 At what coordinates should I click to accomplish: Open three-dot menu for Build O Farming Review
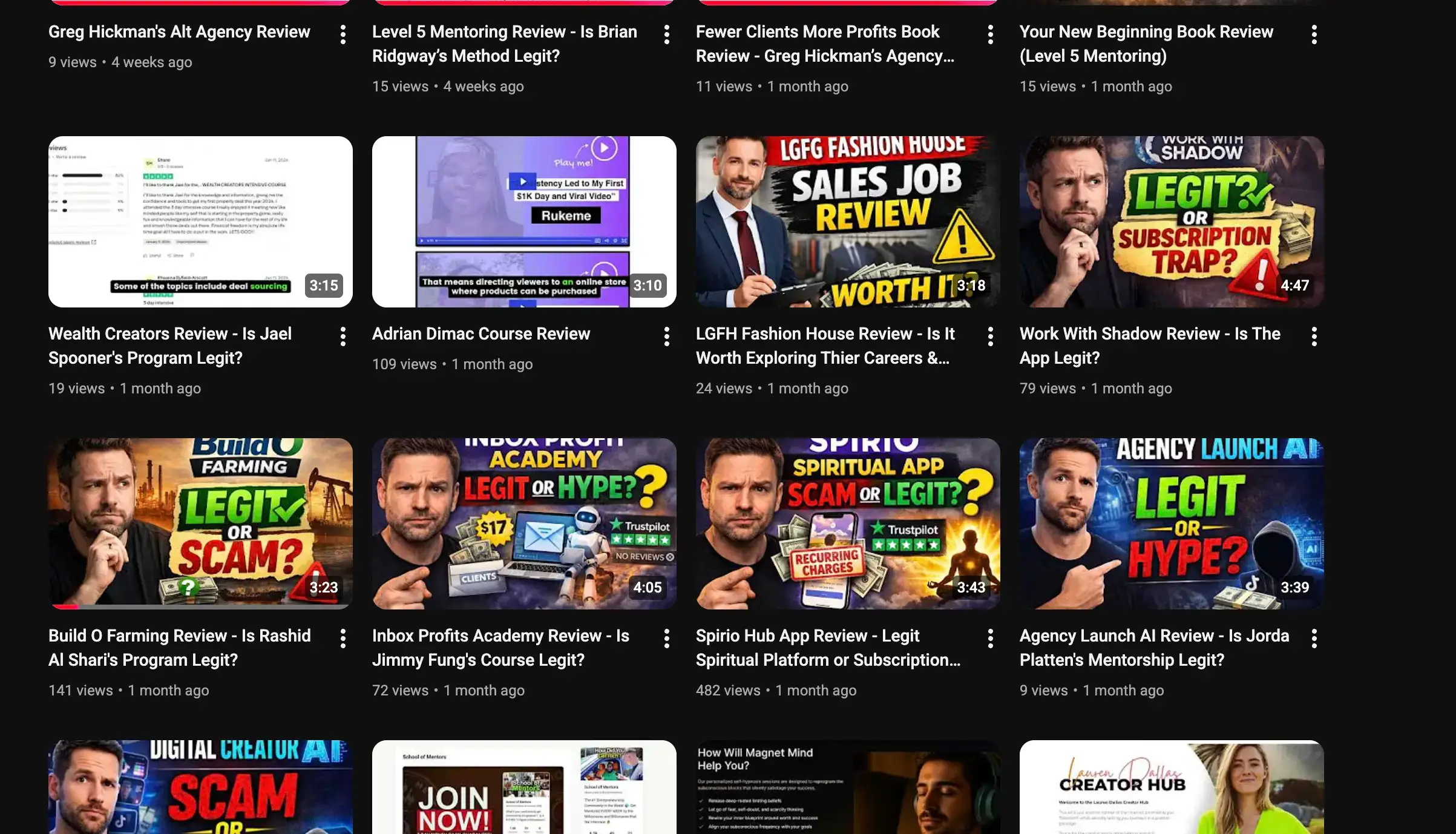(x=343, y=639)
